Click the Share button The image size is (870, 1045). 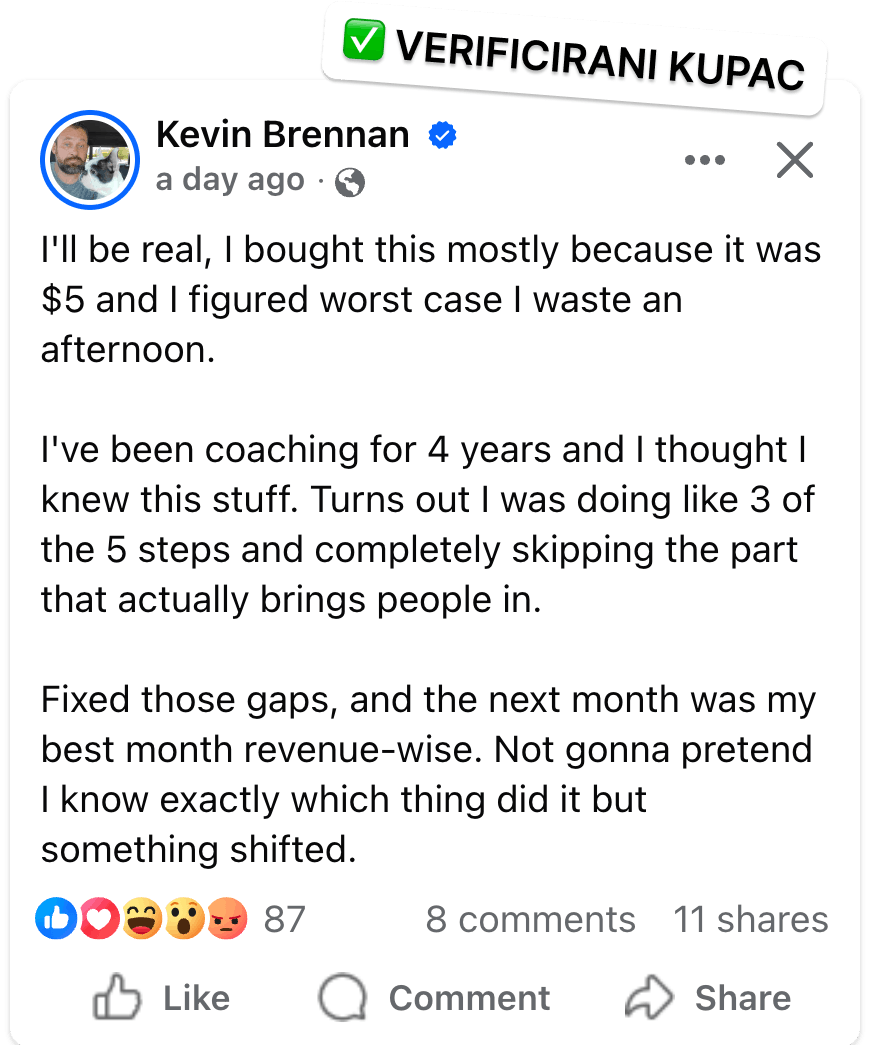click(x=708, y=998)
